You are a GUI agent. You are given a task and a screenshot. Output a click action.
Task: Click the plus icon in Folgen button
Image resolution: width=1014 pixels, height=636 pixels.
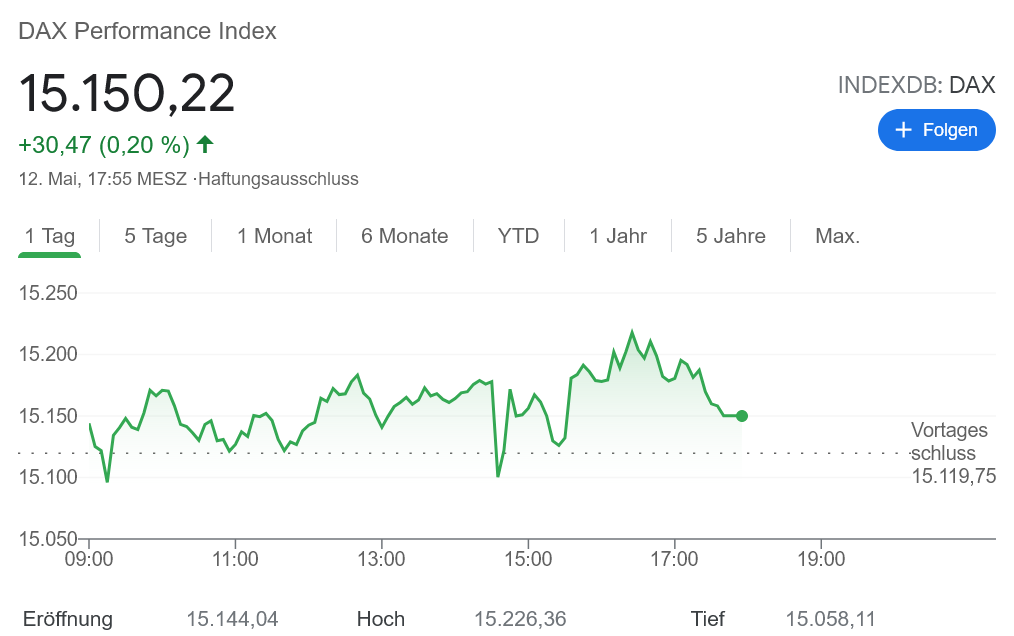904,130
